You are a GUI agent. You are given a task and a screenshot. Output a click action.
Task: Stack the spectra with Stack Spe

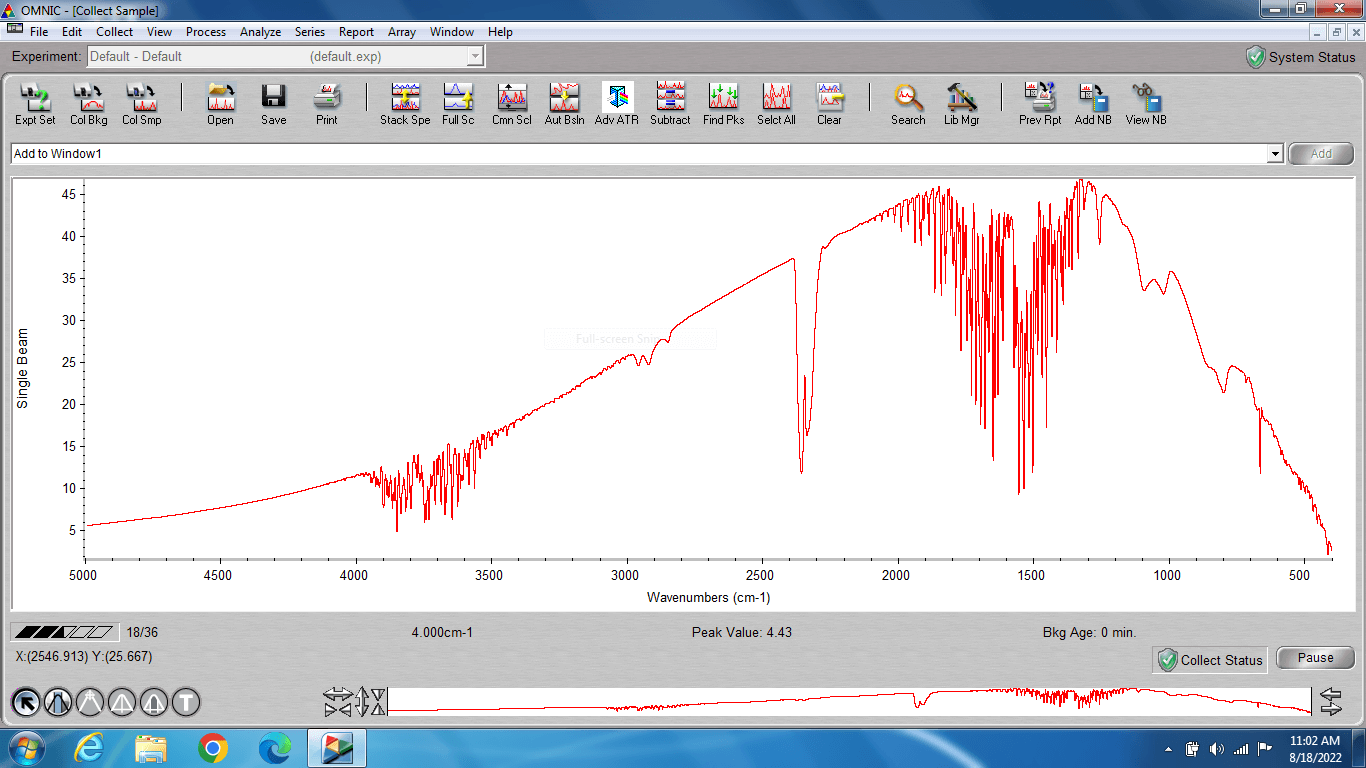405,103
